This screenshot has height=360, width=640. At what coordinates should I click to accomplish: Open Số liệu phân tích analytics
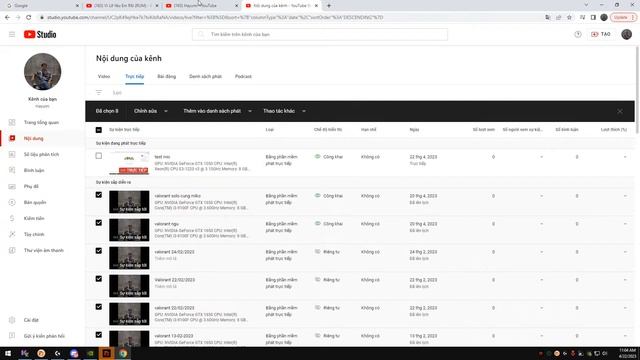pos(41,154)
